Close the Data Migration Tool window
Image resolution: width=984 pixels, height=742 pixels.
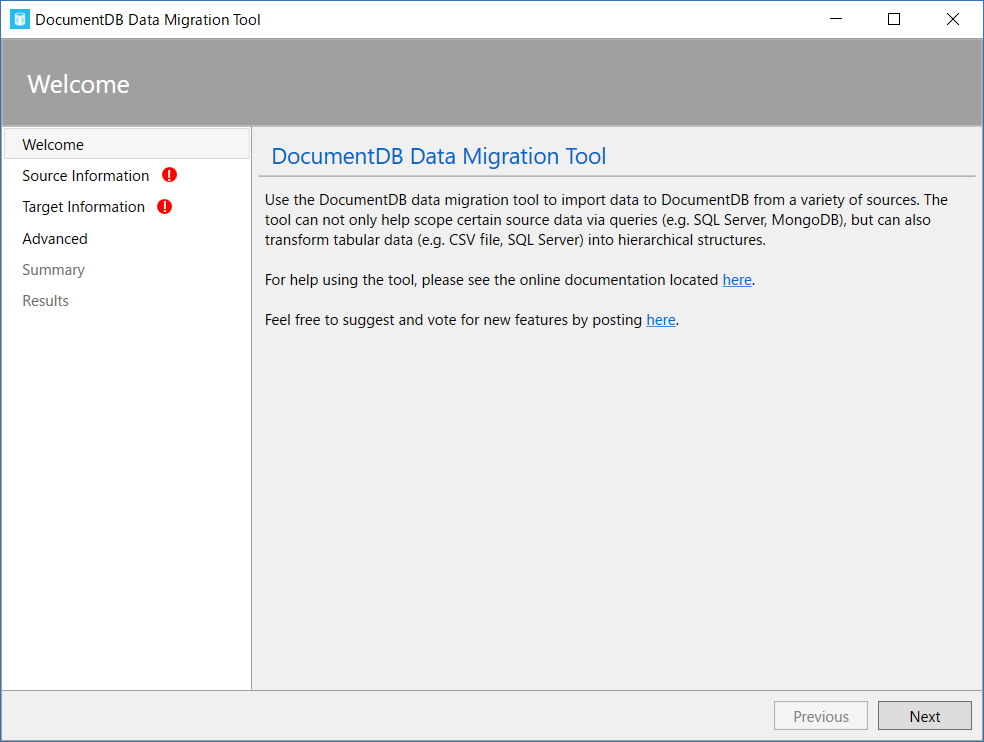pyautogui.click(x=953, y=19)
